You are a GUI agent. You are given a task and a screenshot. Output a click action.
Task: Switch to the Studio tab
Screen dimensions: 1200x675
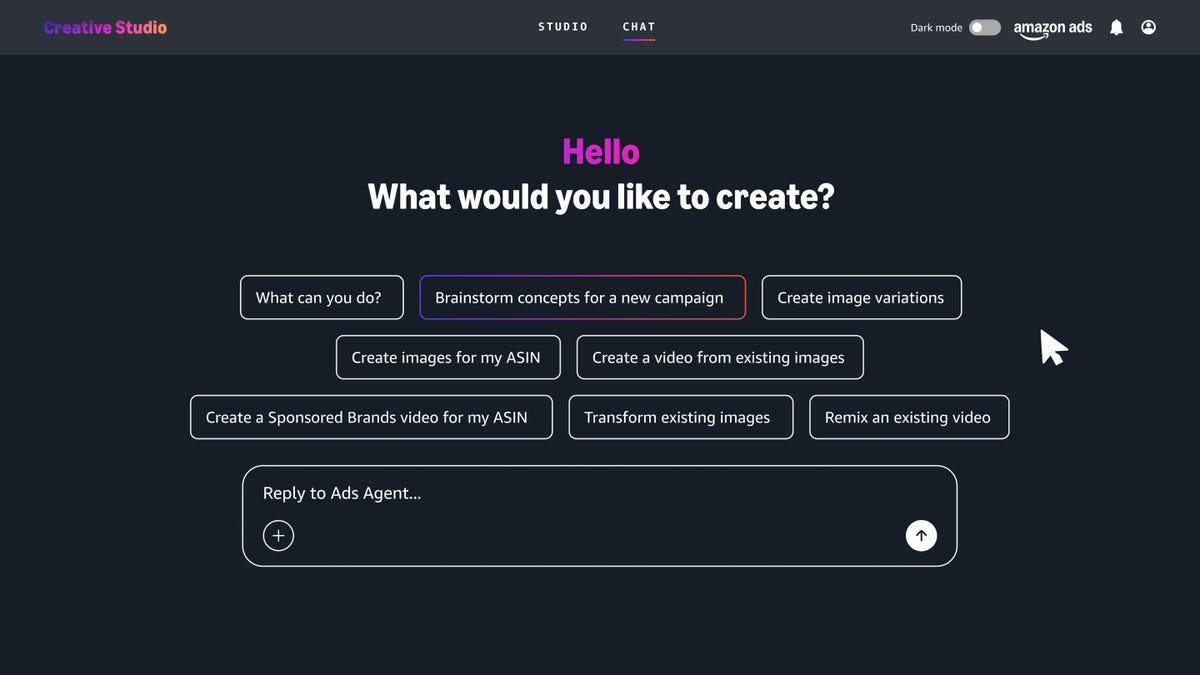coord(563,26)
